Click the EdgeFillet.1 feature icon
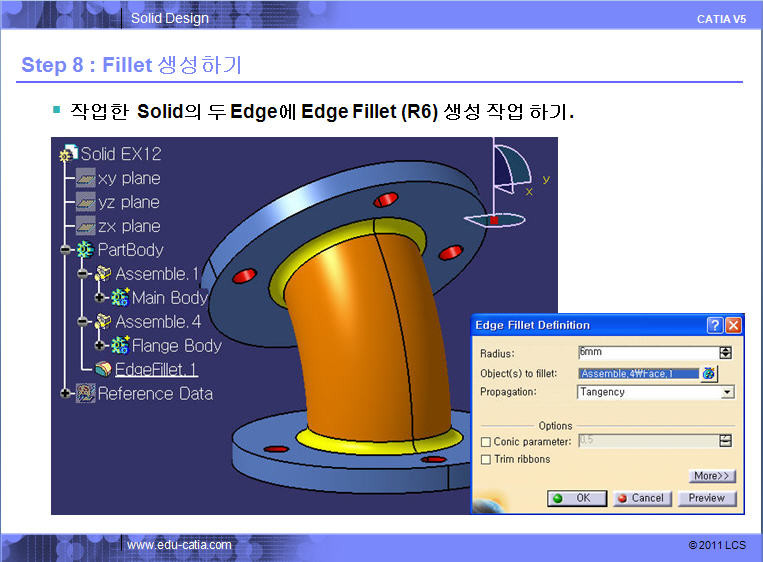This screenshot has width=763, height=562. pyautogui.click(x=103, y=370)
